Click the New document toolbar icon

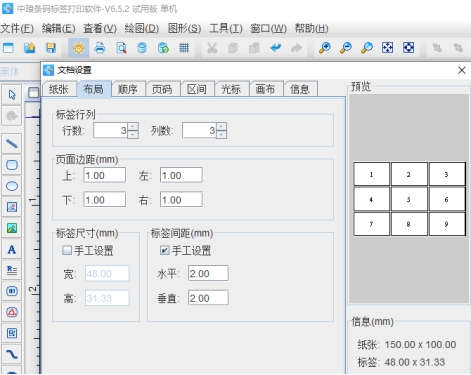tap(8, 48)
